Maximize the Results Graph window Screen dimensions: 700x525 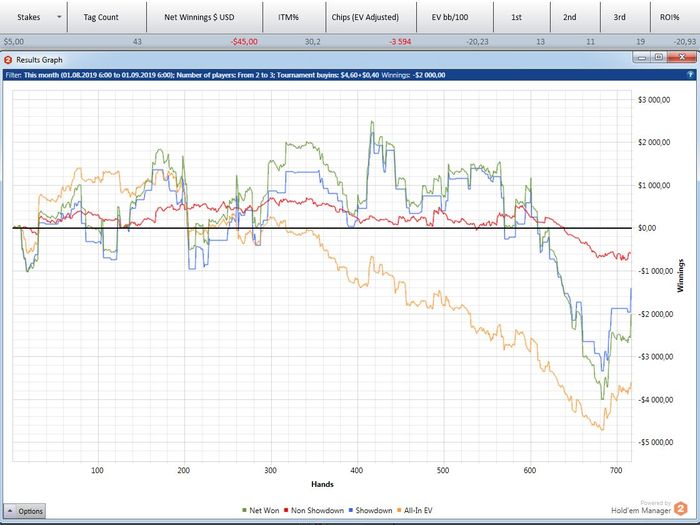tap(658, 57)
